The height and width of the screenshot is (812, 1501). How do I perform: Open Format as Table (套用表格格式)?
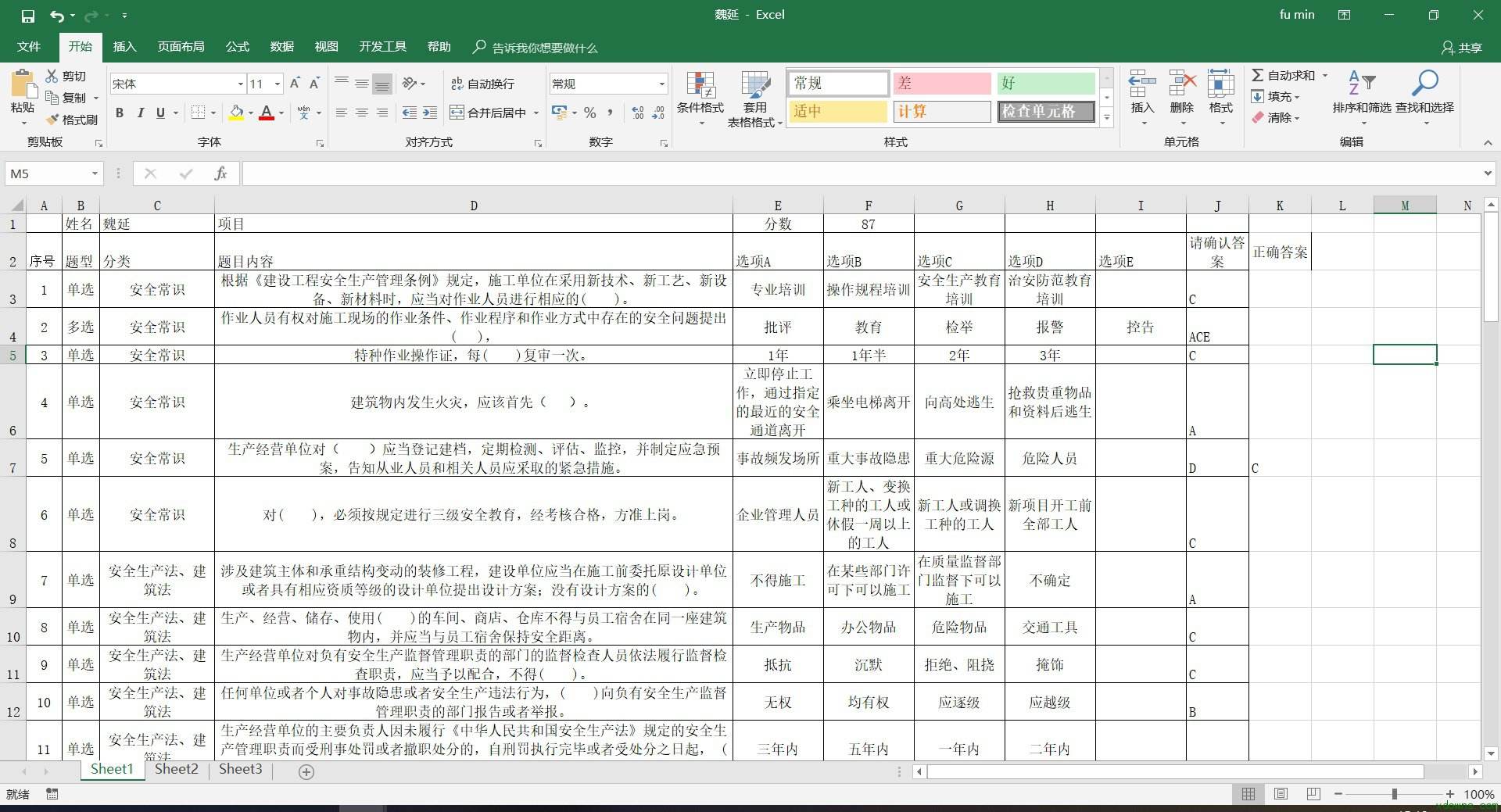coord(755,98)
